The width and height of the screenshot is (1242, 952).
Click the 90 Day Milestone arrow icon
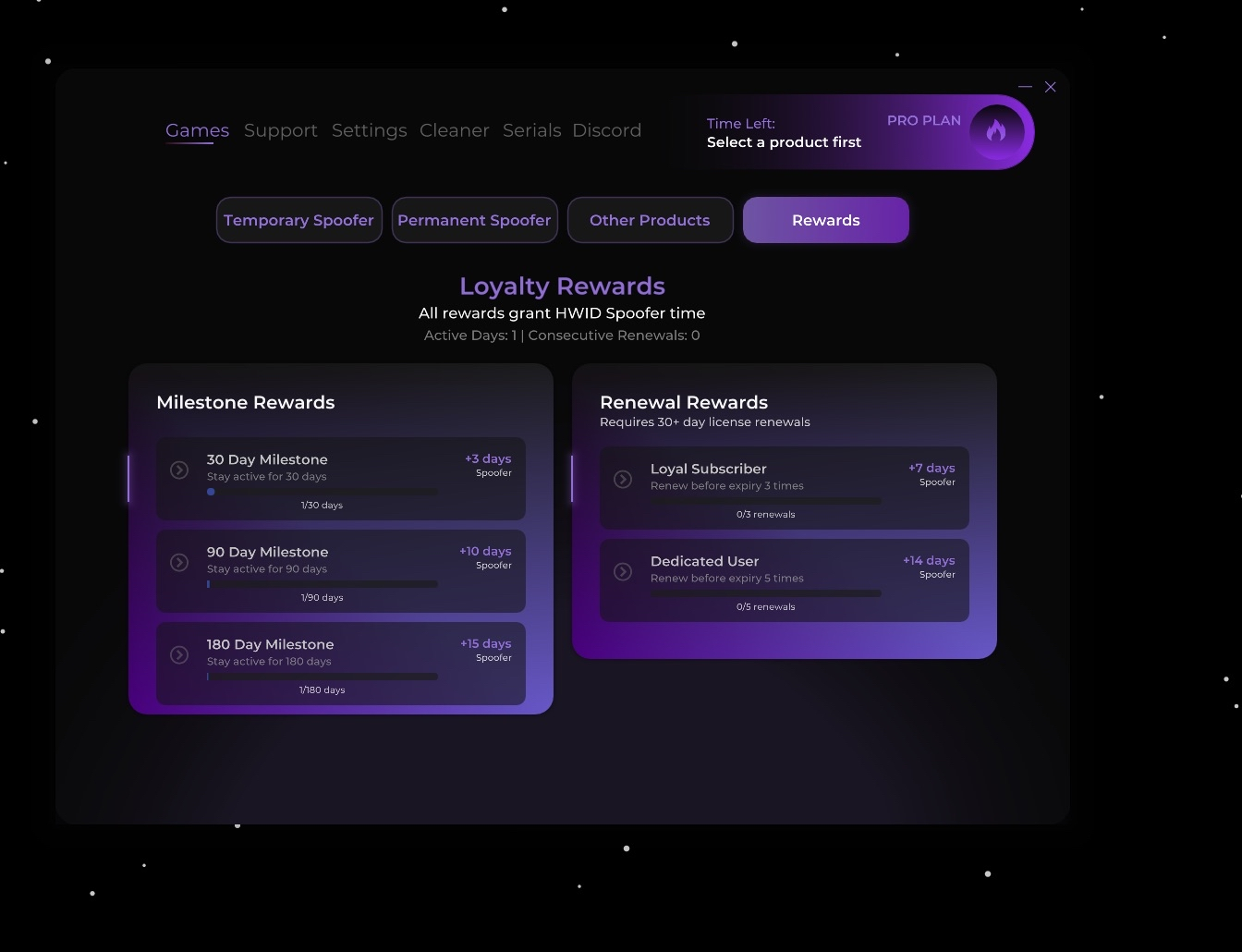179,563
